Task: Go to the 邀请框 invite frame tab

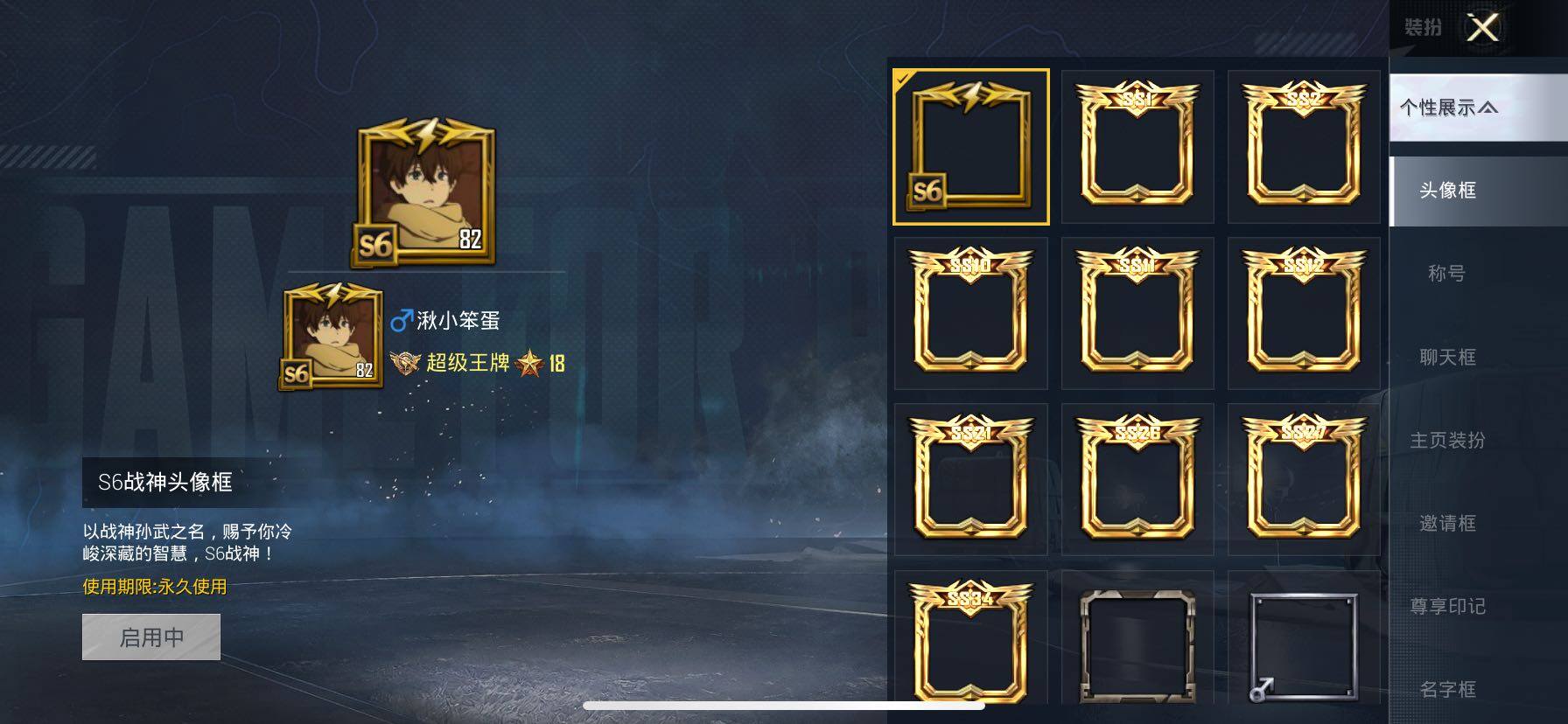Action: 1447,523
